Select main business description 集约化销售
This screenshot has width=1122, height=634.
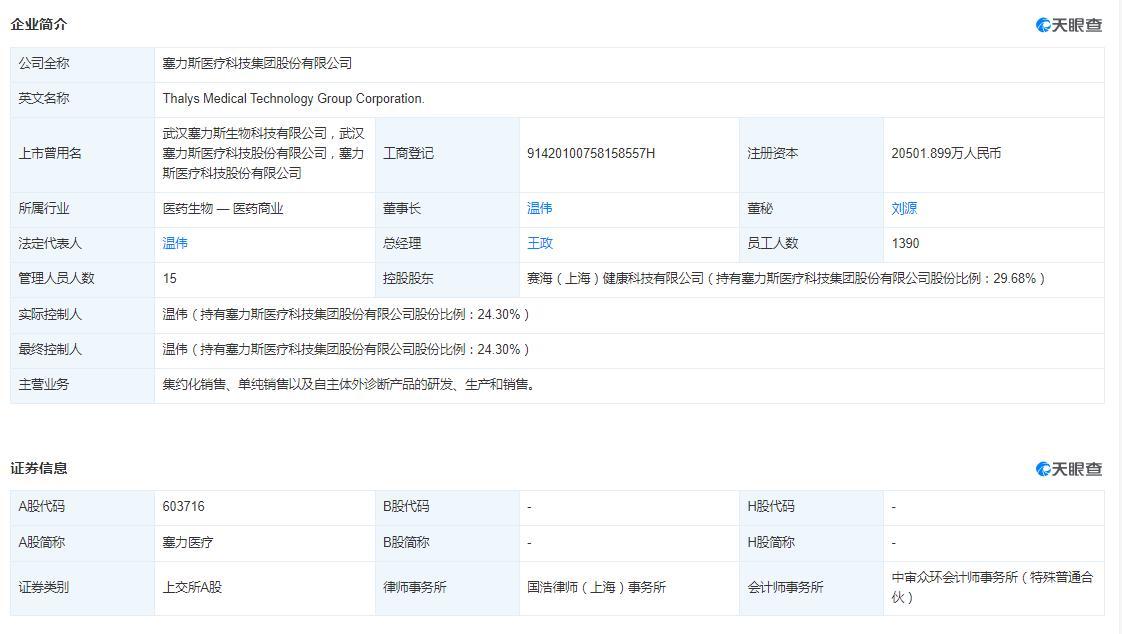pyautogui.click(x=349, y=384)
